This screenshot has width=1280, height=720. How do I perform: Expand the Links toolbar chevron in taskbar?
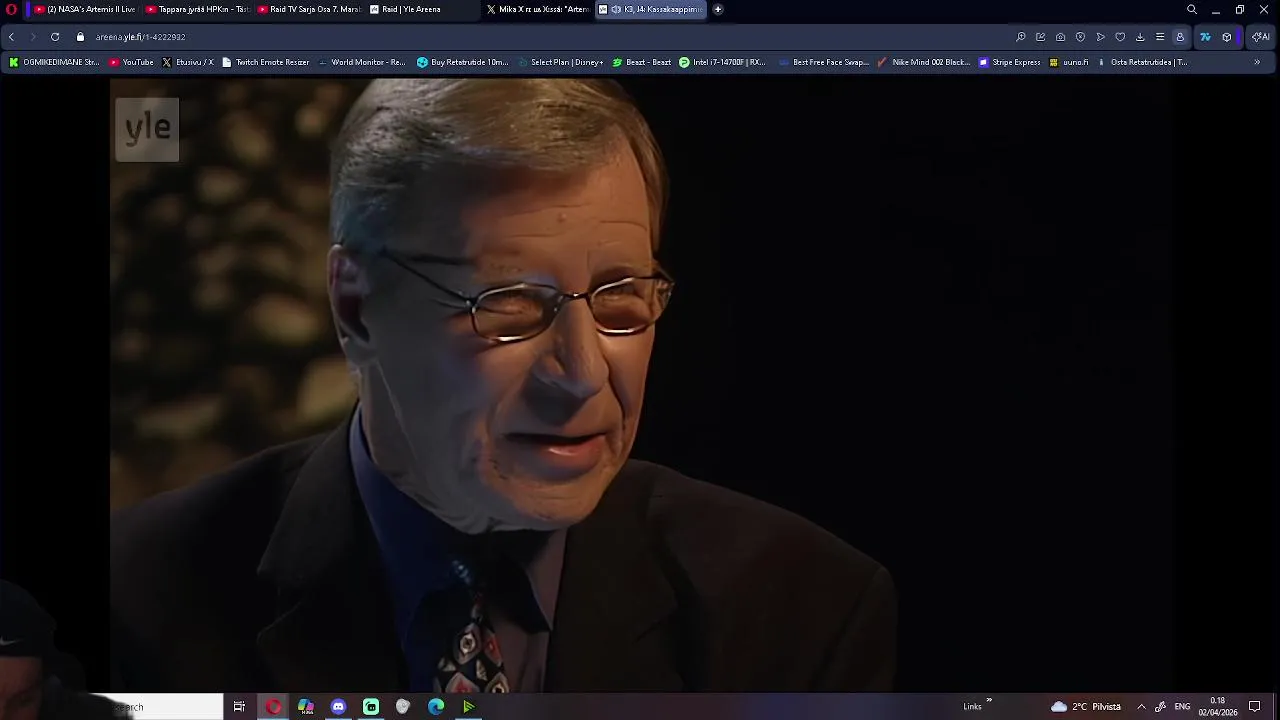989,701
